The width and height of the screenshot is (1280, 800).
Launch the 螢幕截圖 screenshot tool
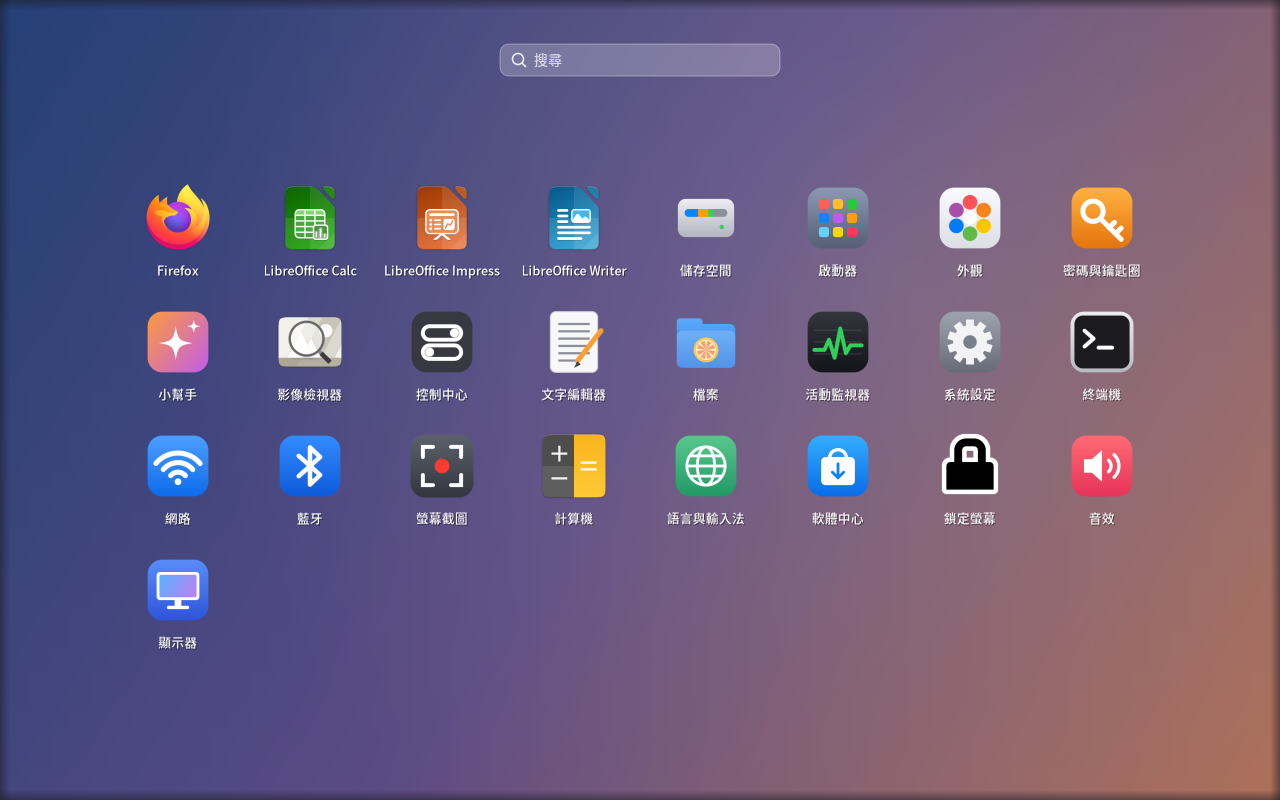[442, 466]
